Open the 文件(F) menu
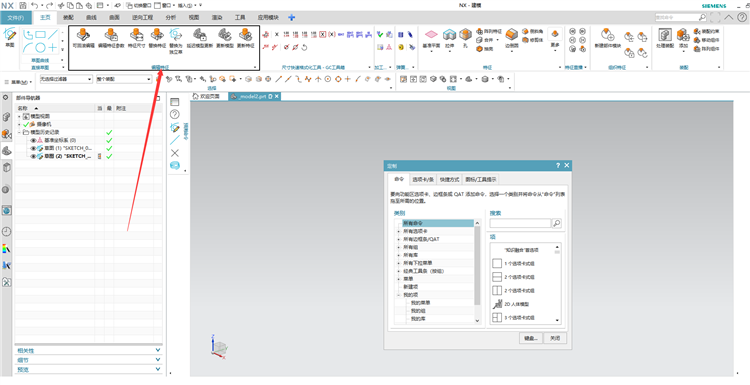This screenshot has width=750, height=385. click(x=15, y=18)
